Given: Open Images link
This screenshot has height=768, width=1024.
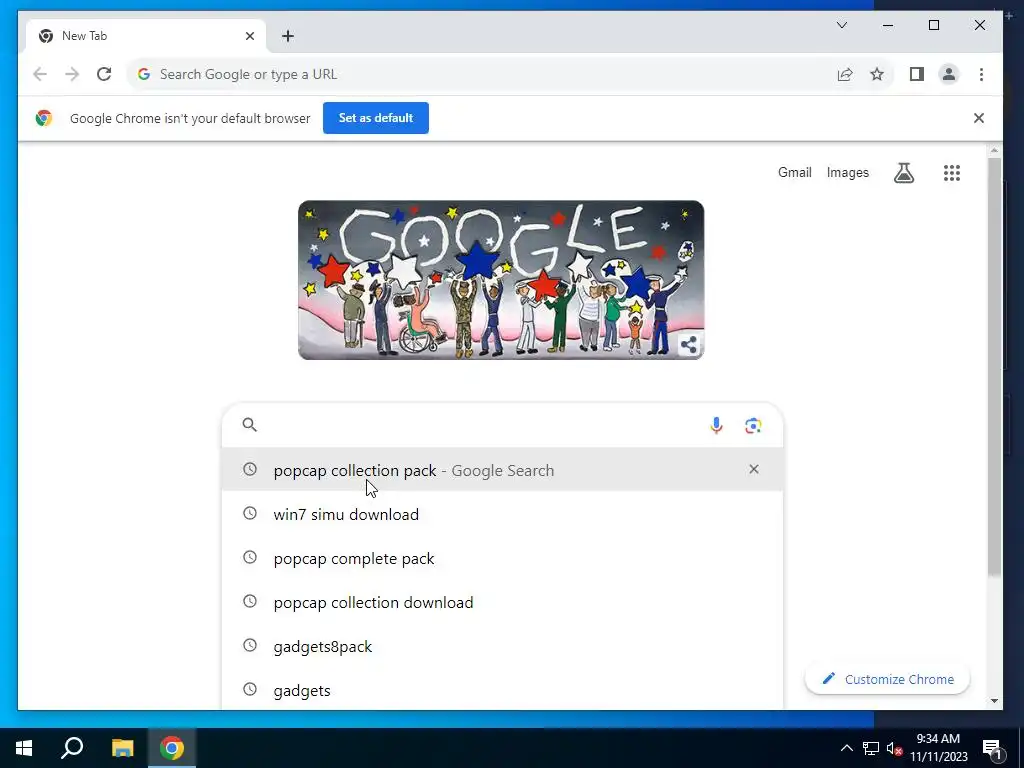Looking at the screenshot, I should [848, 172].
